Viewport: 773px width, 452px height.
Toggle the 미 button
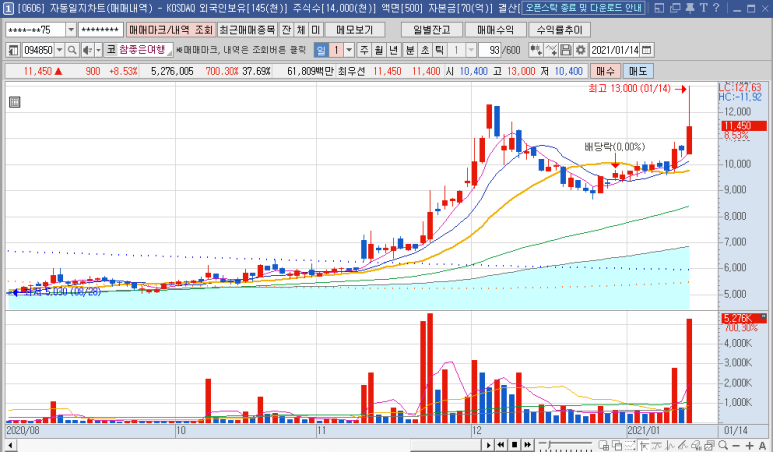pos(316,30)
